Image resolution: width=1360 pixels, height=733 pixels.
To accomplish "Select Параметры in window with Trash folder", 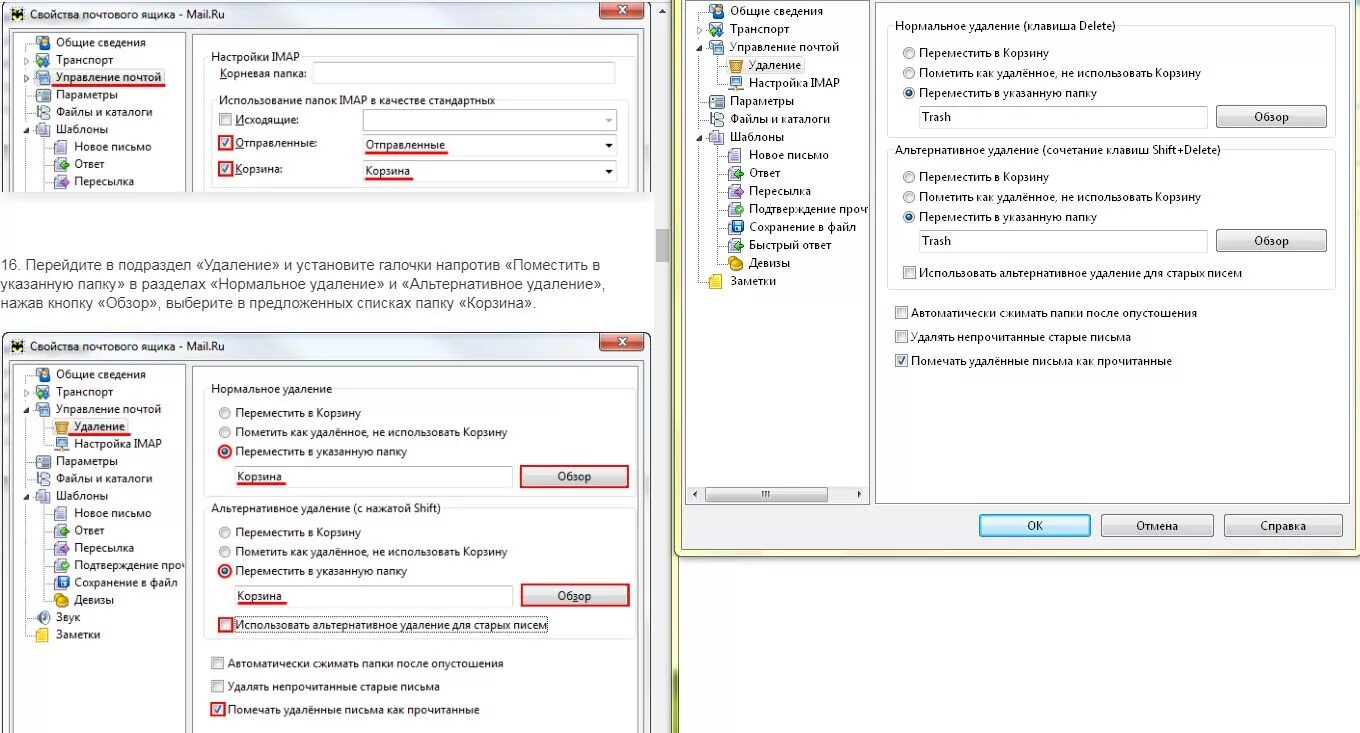I will pyautogui.click(x=762, y=101).
